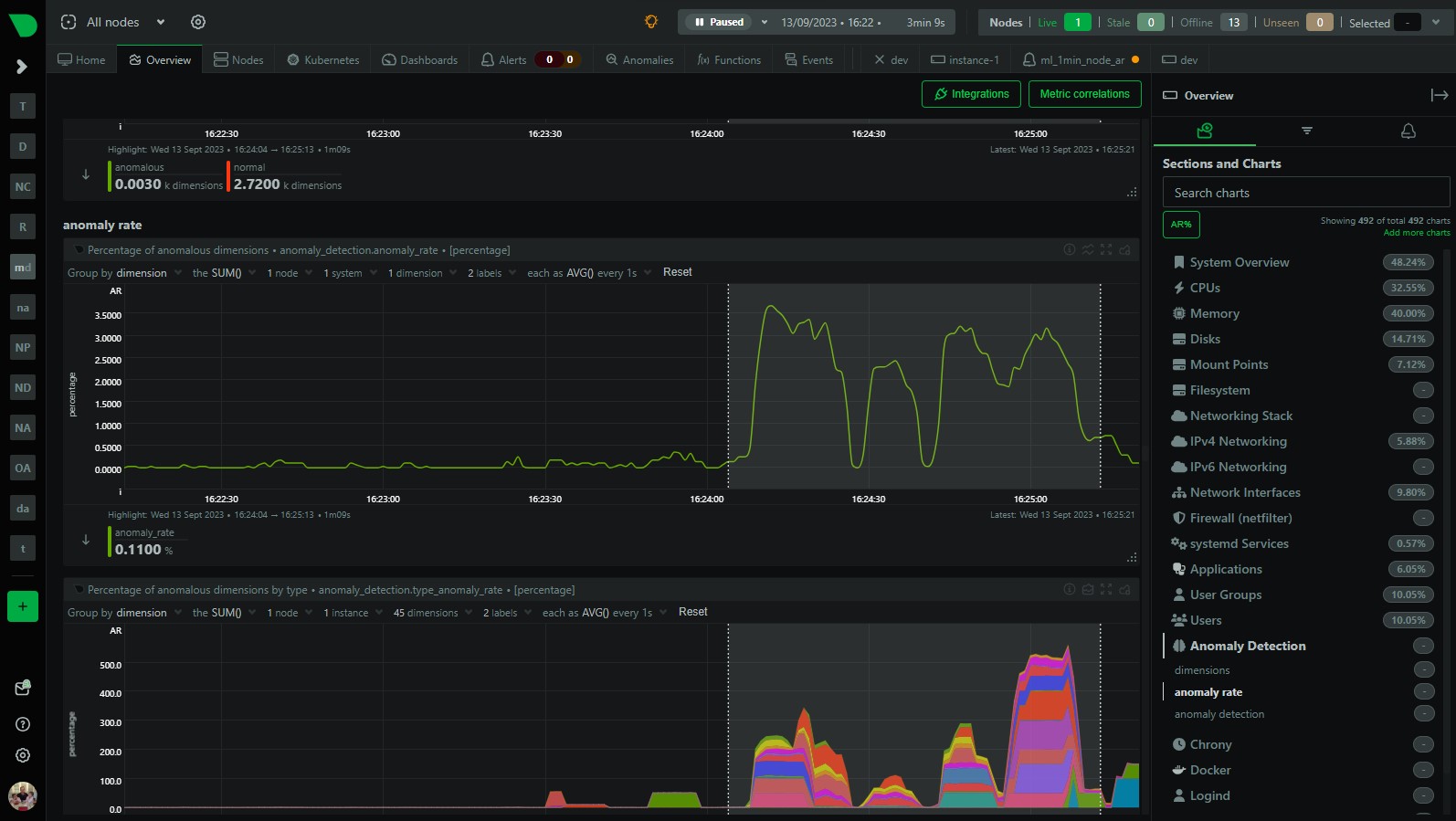Viewport: 1456px width, 821px height.
Task: Click the fullscreen icon on anomaly rate chart
Action: click(1106, 249)
